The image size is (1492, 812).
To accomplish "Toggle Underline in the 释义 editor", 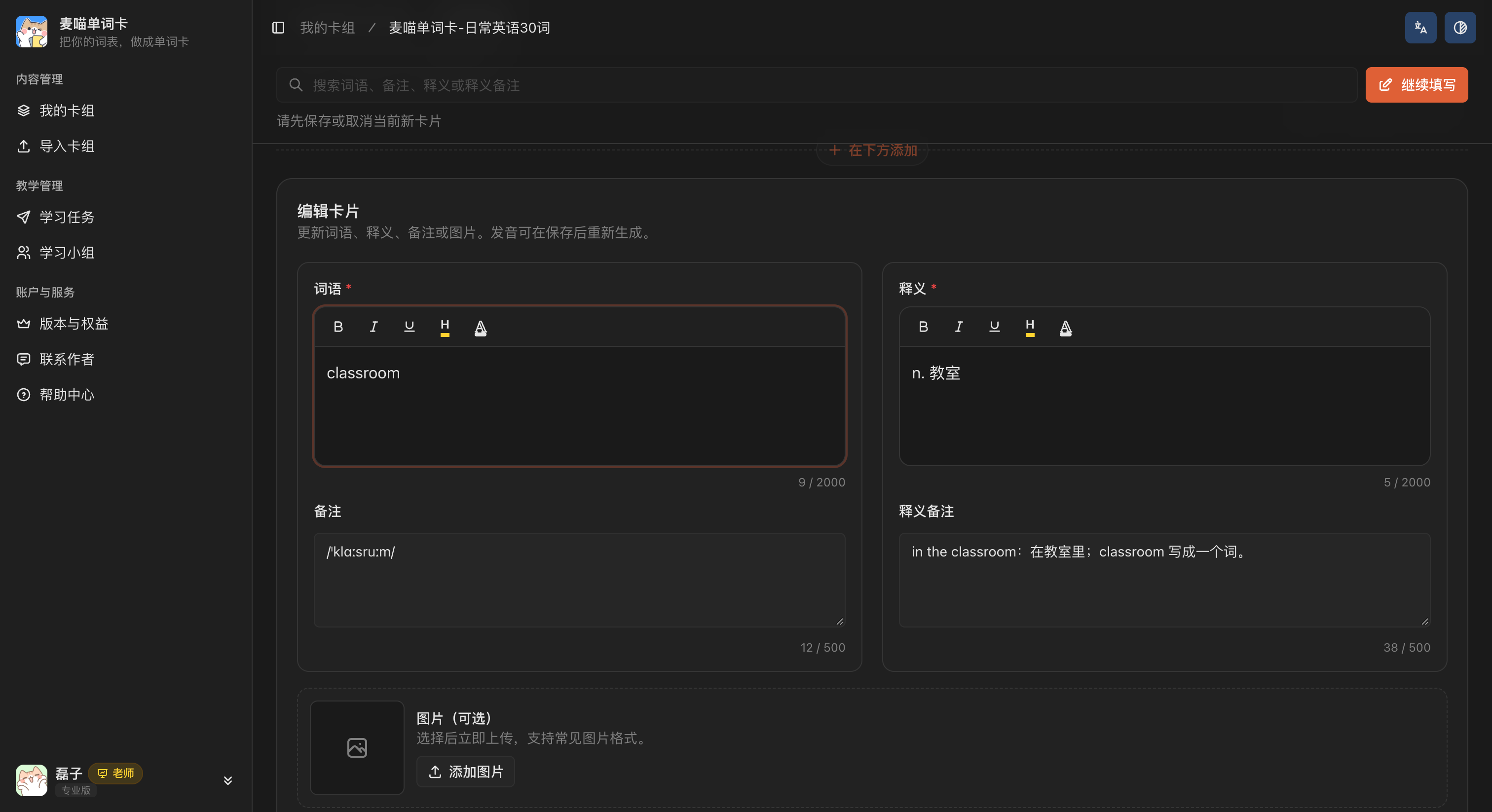I will (994, 327).
